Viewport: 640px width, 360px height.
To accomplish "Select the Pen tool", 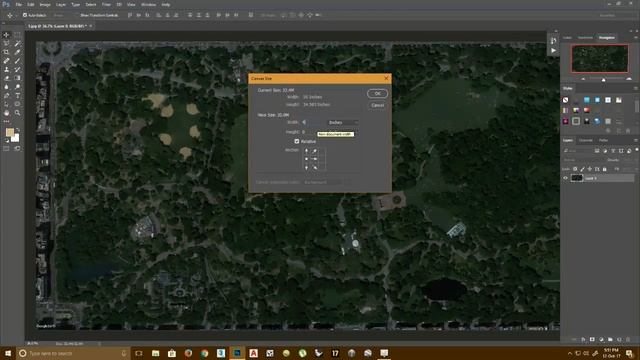I will (x=6, y=96).
